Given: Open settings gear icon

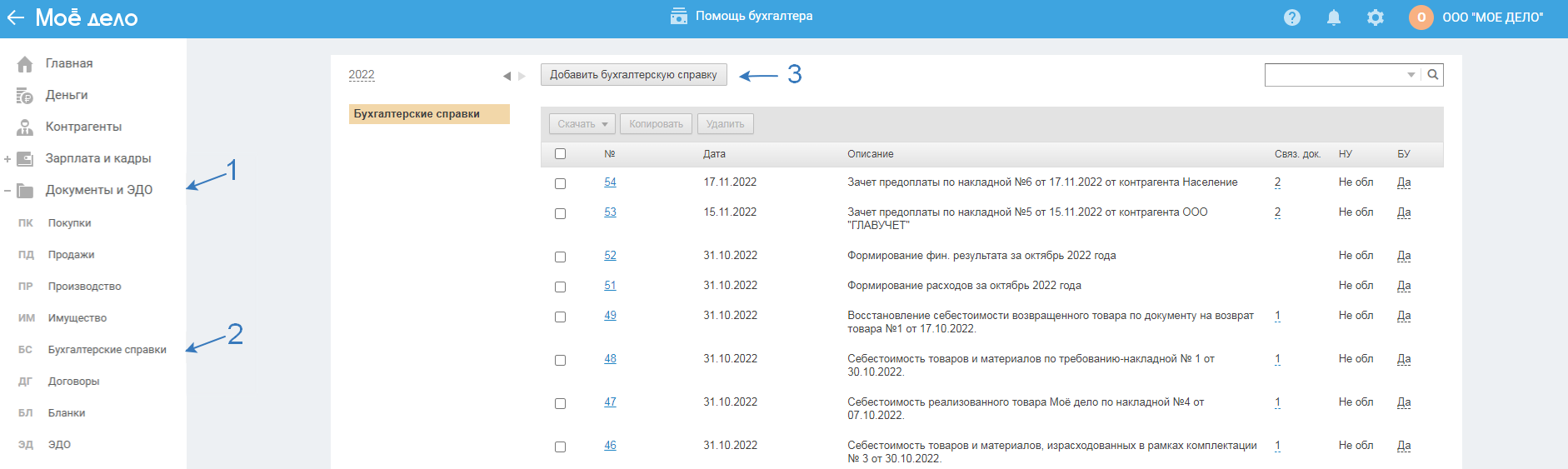Looking at the screenshot, I should click(x=1376, y=17).
